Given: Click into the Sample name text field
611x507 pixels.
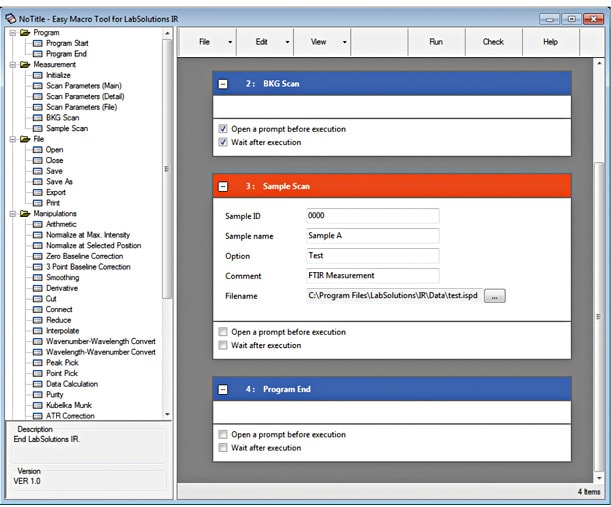Looking at the screenshot, I should (x=372, y=236).
